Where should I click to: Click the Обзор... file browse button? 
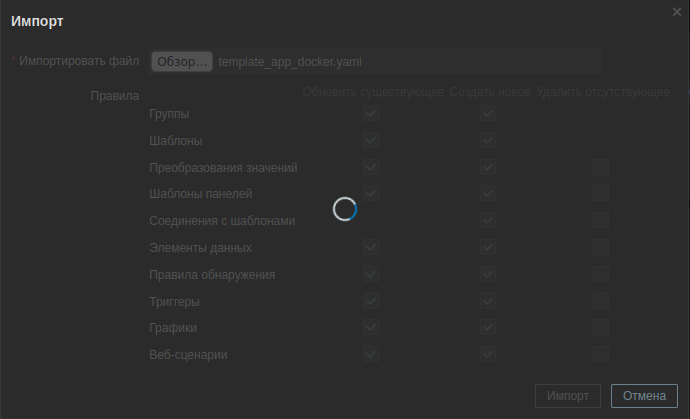click(x=182, y=62)
